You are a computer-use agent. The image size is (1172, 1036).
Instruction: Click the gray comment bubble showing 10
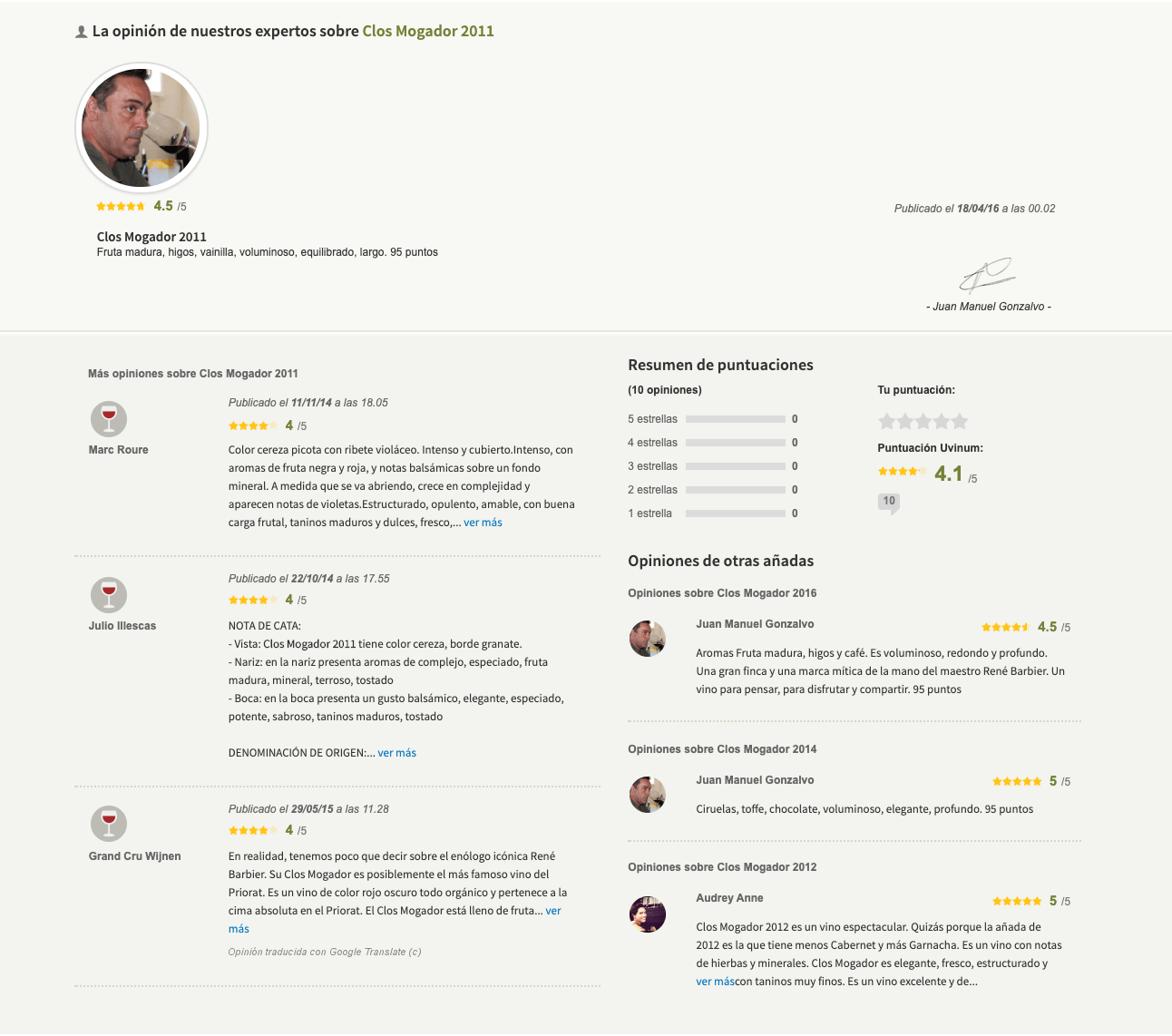889,503
